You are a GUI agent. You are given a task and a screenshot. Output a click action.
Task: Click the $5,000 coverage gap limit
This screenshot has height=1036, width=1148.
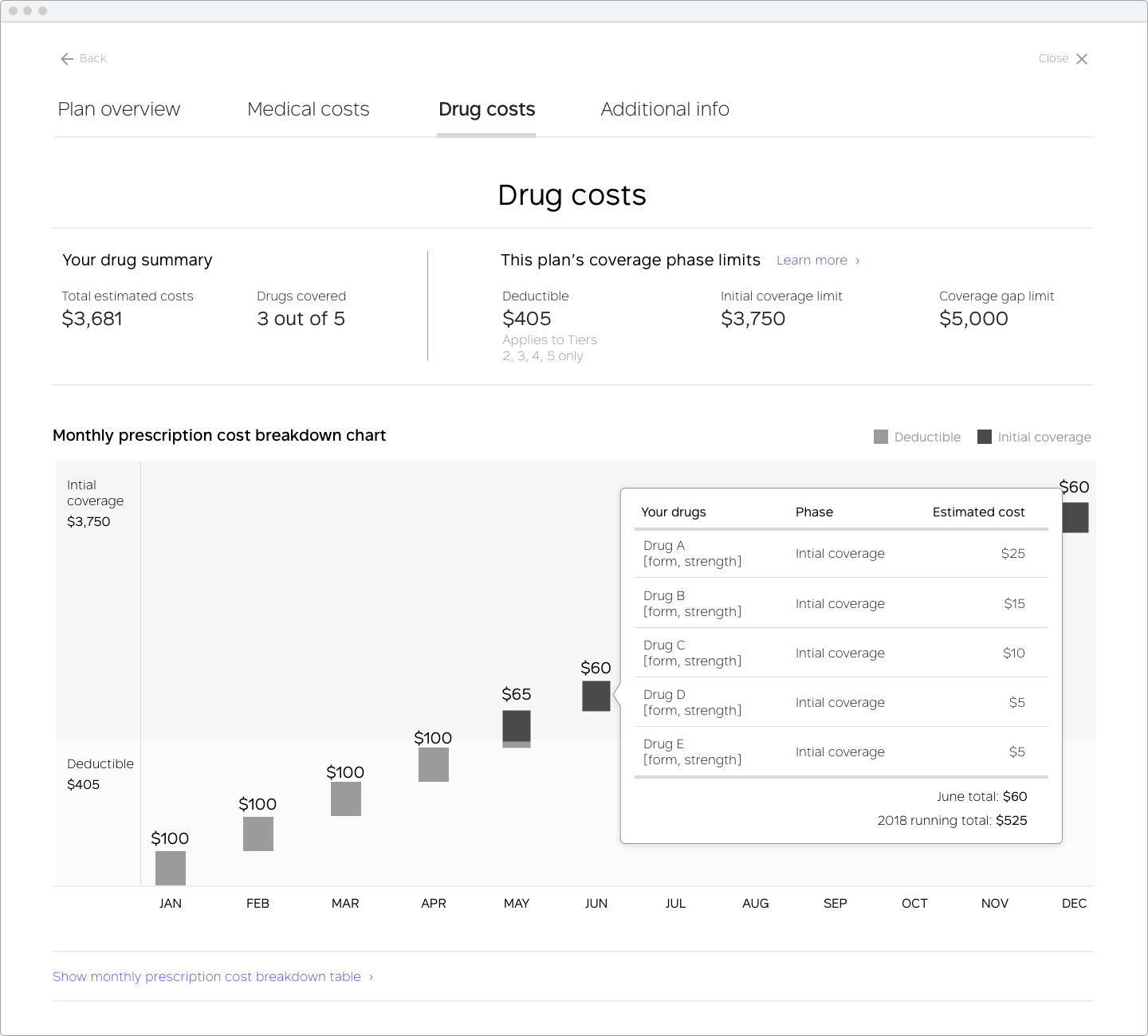coord(973,319)
